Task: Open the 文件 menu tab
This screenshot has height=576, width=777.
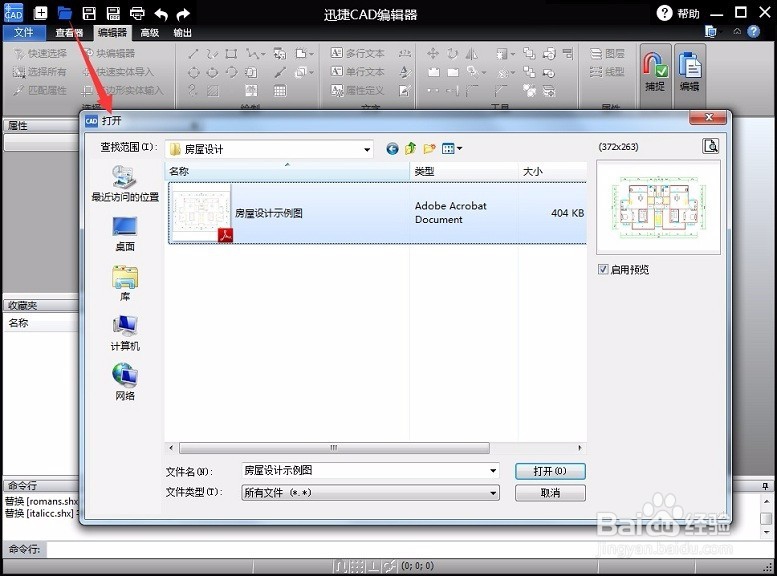Action: click(x=23, y=33)
